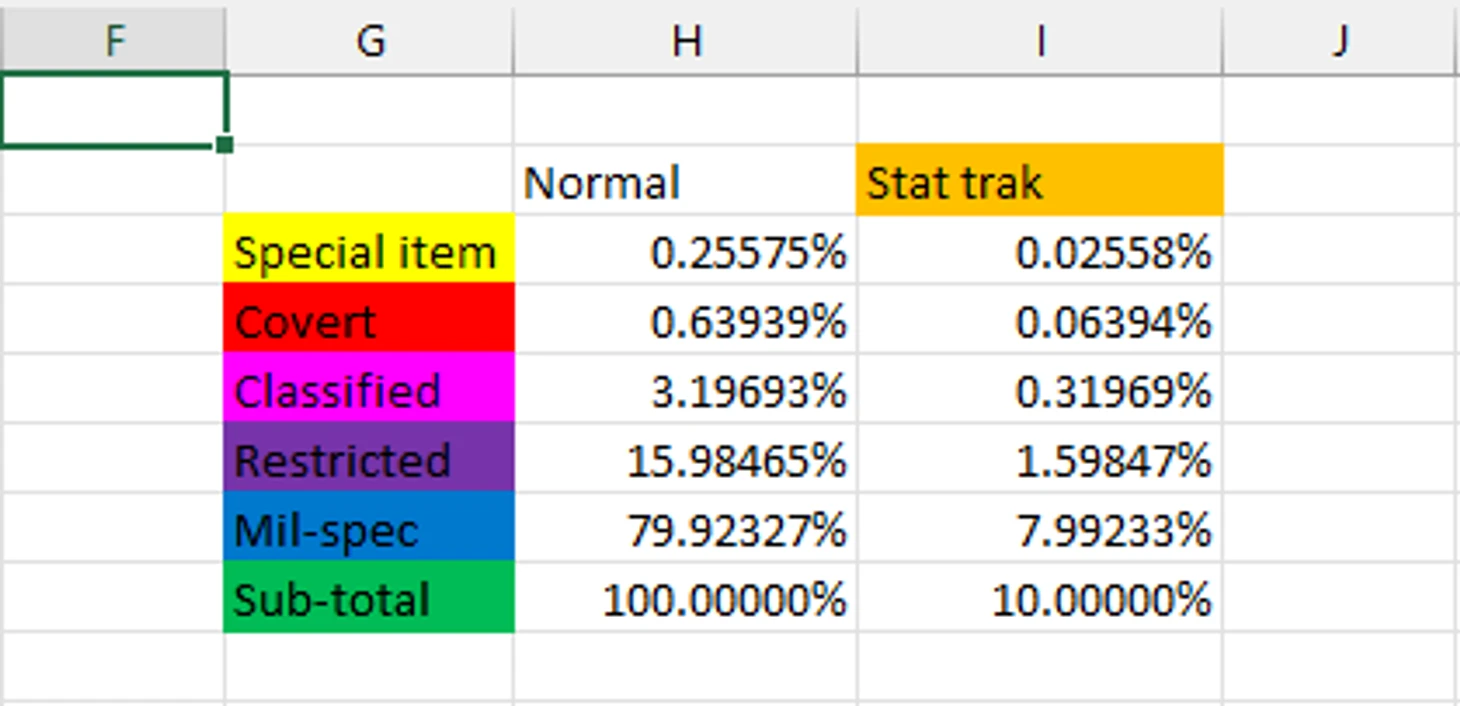Select the Normal header cell
Image resolution: width=1460 pixels, height=706 pixels.
pyautogui.click(x=685, y=180)
